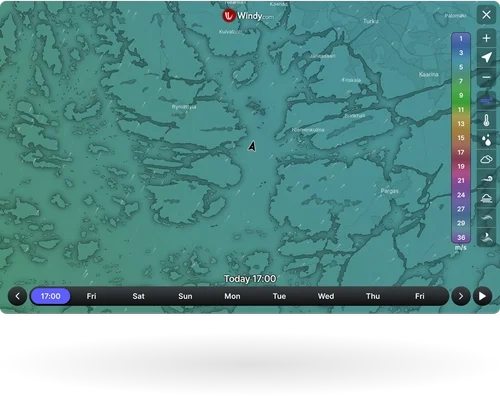Select the wind layer icon
This screenshot has width=500, height=396.
pos(486,101)
